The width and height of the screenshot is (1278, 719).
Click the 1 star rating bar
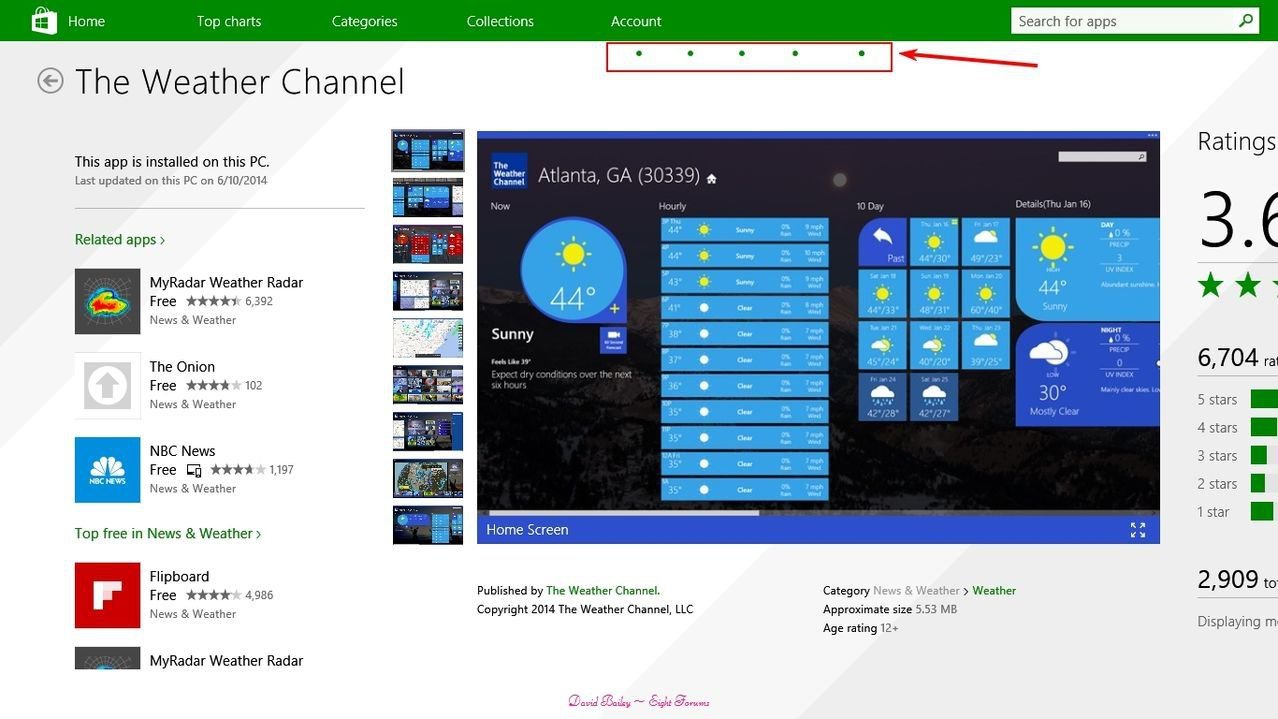[1262, 511]
